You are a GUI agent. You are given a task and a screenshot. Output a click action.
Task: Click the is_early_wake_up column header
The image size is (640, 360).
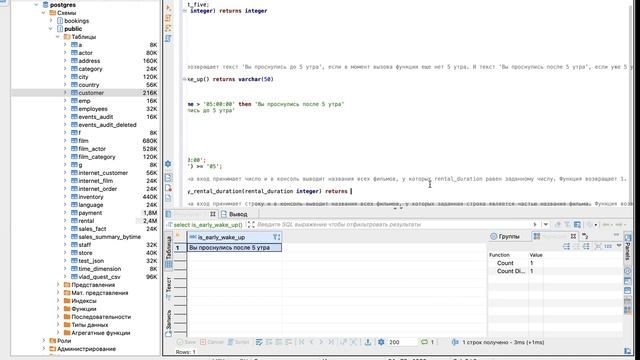click(234, 237)
